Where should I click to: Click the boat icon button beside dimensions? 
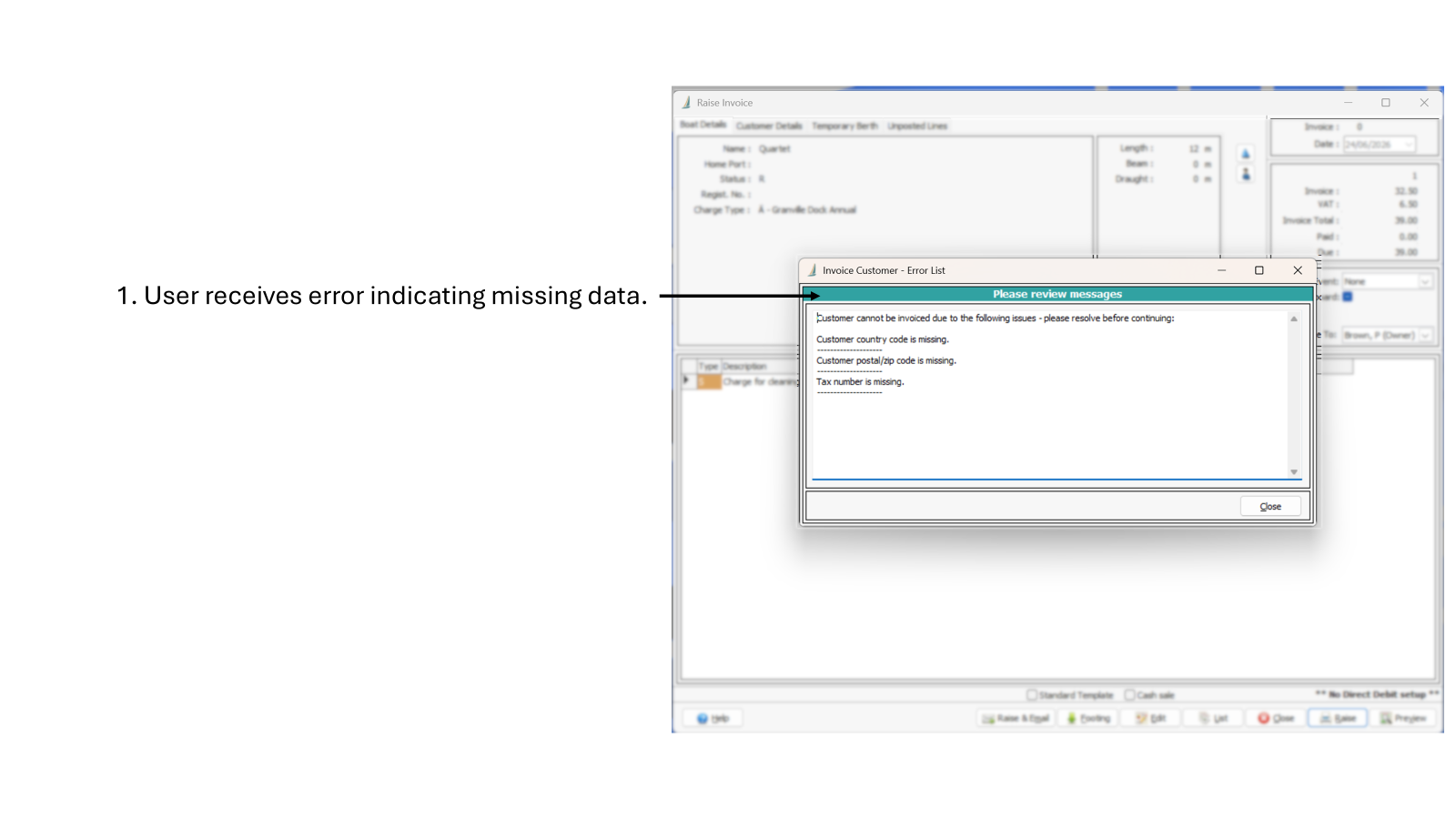[1246, 154]
